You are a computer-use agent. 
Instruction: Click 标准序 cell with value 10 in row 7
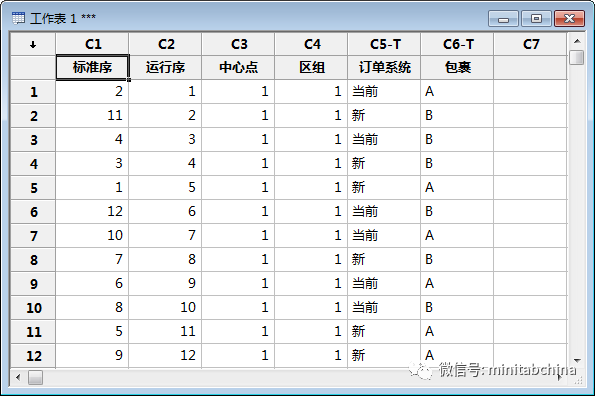[x=92, y=236]
